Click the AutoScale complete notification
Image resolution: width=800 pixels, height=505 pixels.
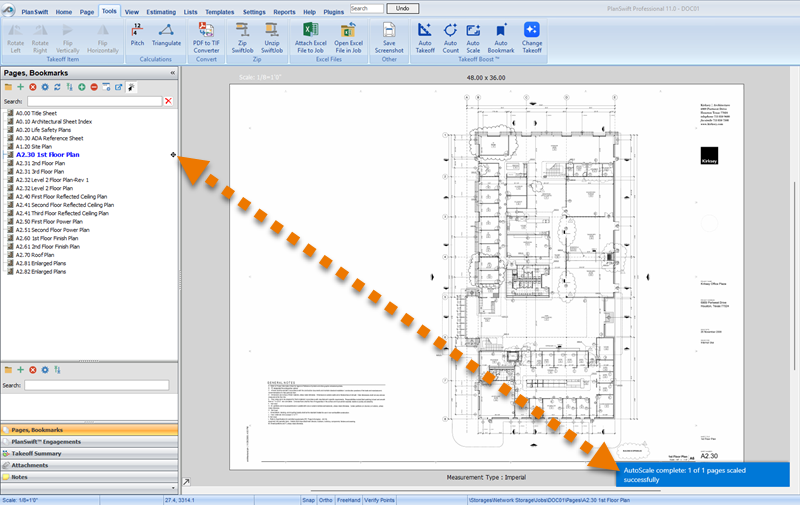[x=703, y=475]
